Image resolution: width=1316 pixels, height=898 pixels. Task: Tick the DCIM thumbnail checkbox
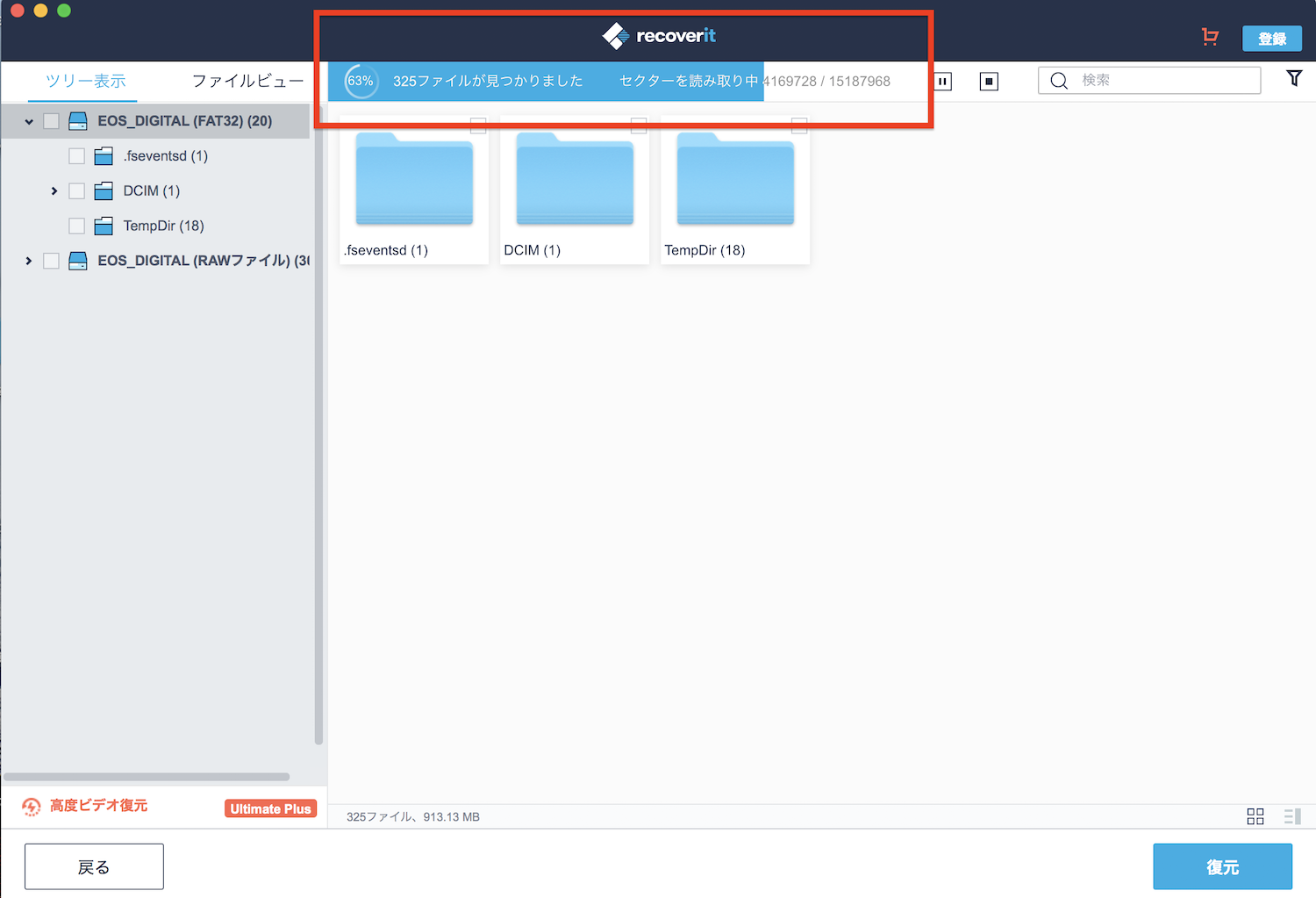tap(639, 126)
